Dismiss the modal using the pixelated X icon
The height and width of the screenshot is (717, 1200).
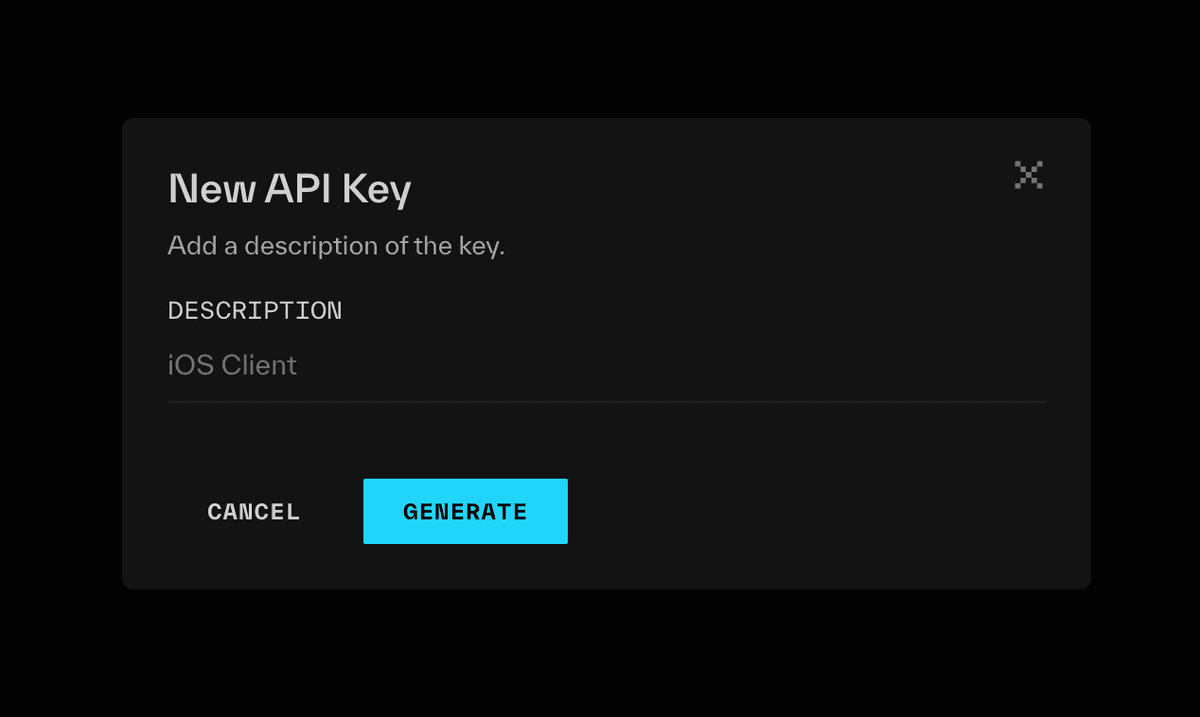tap(1028, 175)
